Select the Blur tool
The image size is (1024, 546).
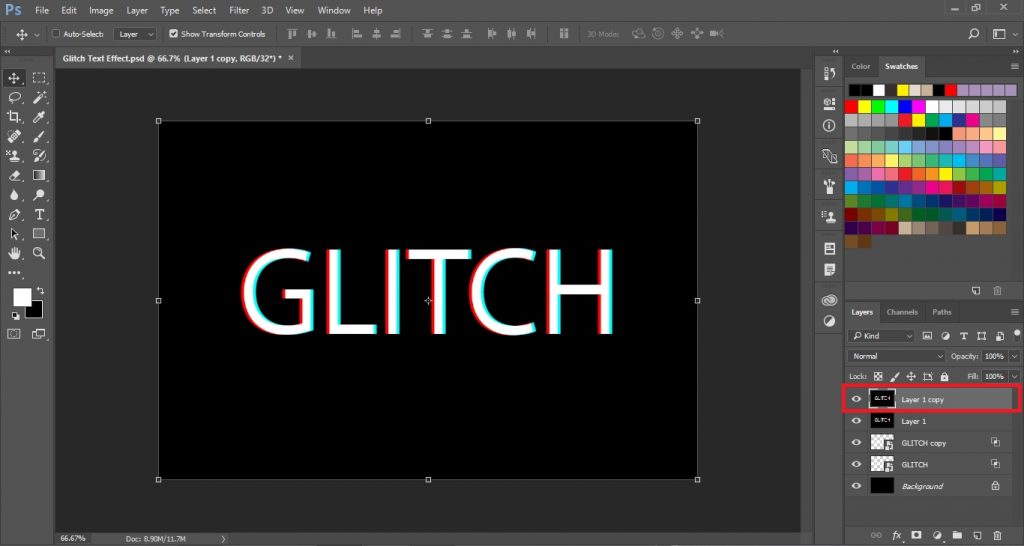[x=14, y=195]
